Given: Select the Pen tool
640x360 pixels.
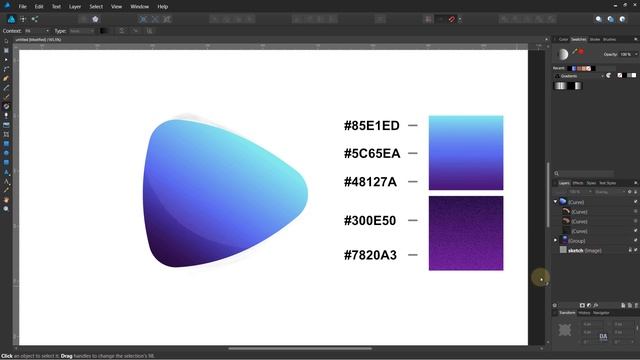Looking at the screenshot, I should [x=6, y=78].
